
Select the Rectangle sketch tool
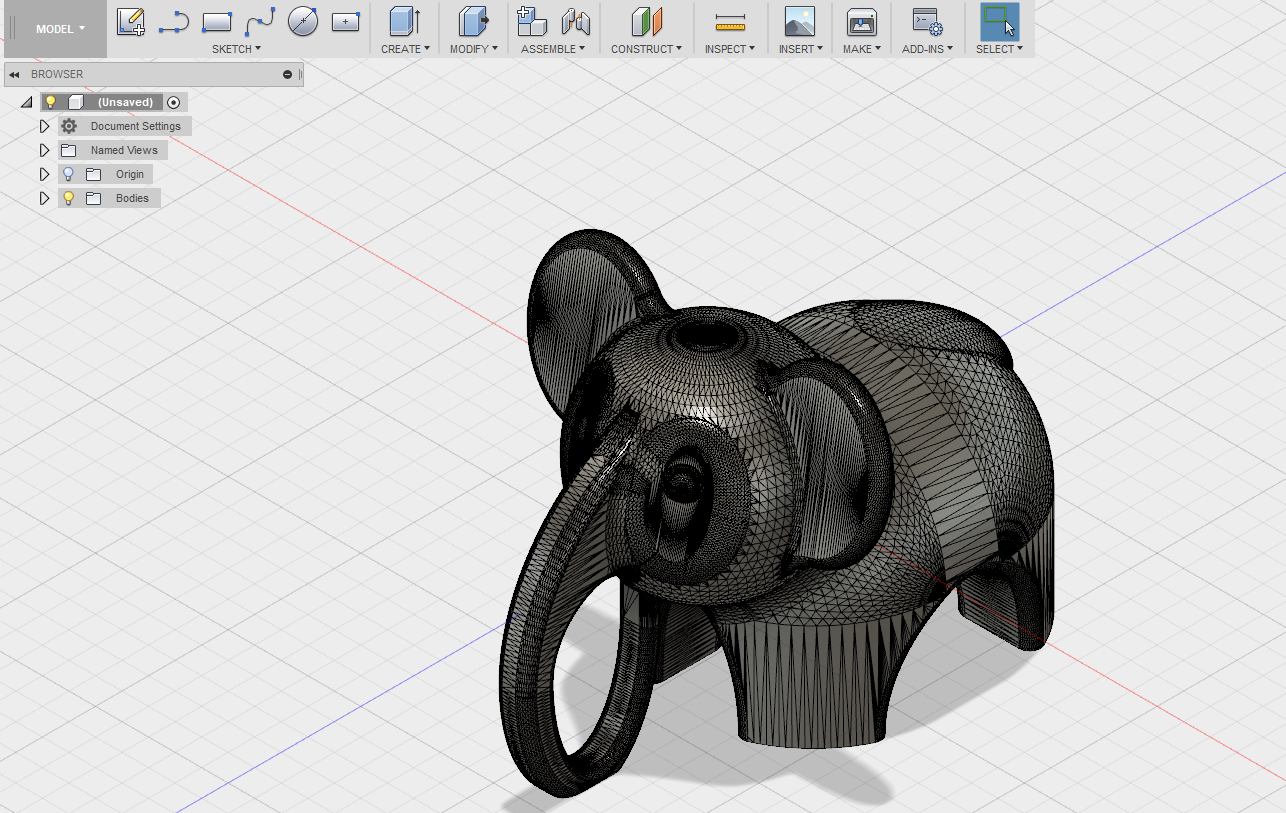(217, 21)
